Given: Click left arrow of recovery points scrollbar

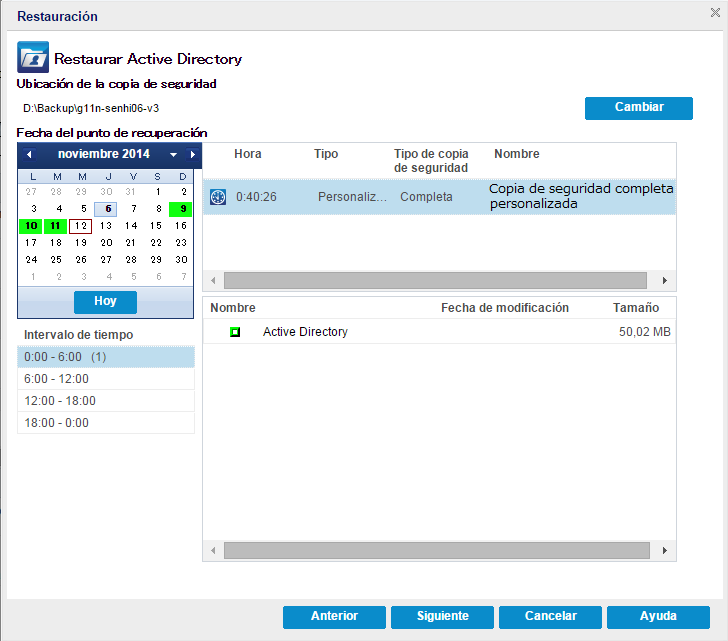Looking at the screenshot, I should click(x=213, y=280).
